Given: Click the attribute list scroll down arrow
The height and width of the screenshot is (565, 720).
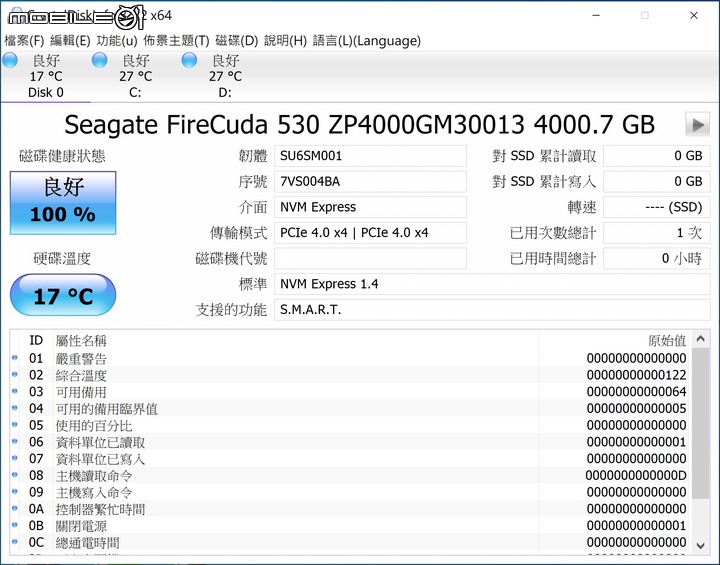Looking at the screenshot, I should pos(700,545).
